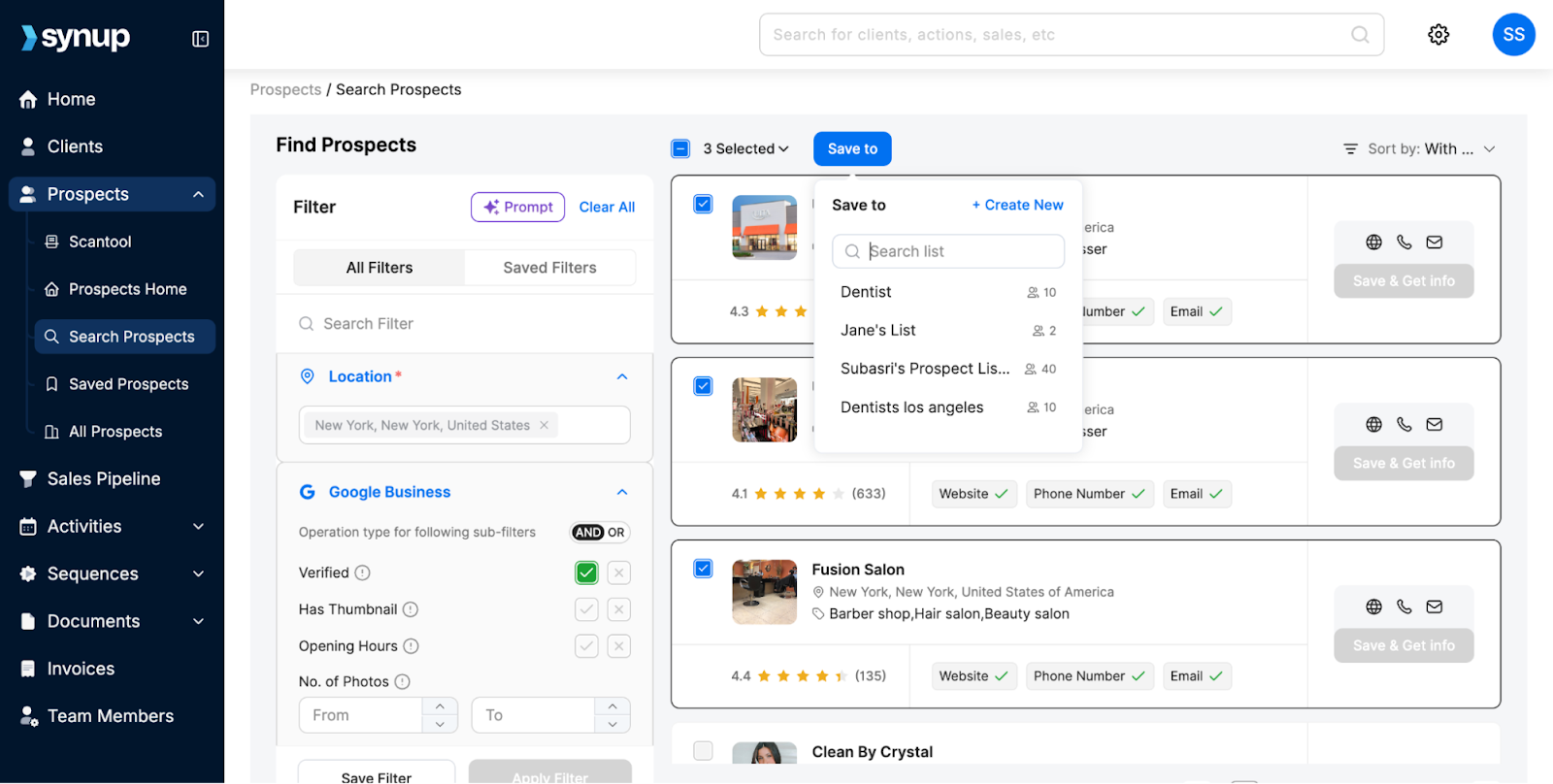Toggle the Verified exclude X box
1553x784 pixels.
pyautogui.click(x=619, y=572)
